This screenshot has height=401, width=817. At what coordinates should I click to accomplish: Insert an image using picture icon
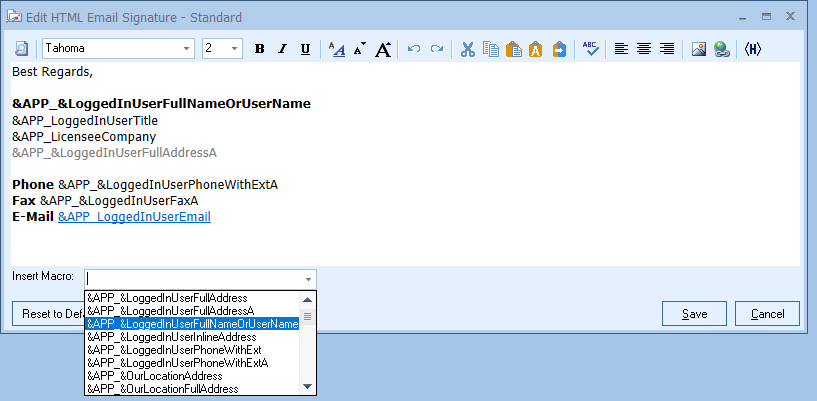(x=700, y=49)
